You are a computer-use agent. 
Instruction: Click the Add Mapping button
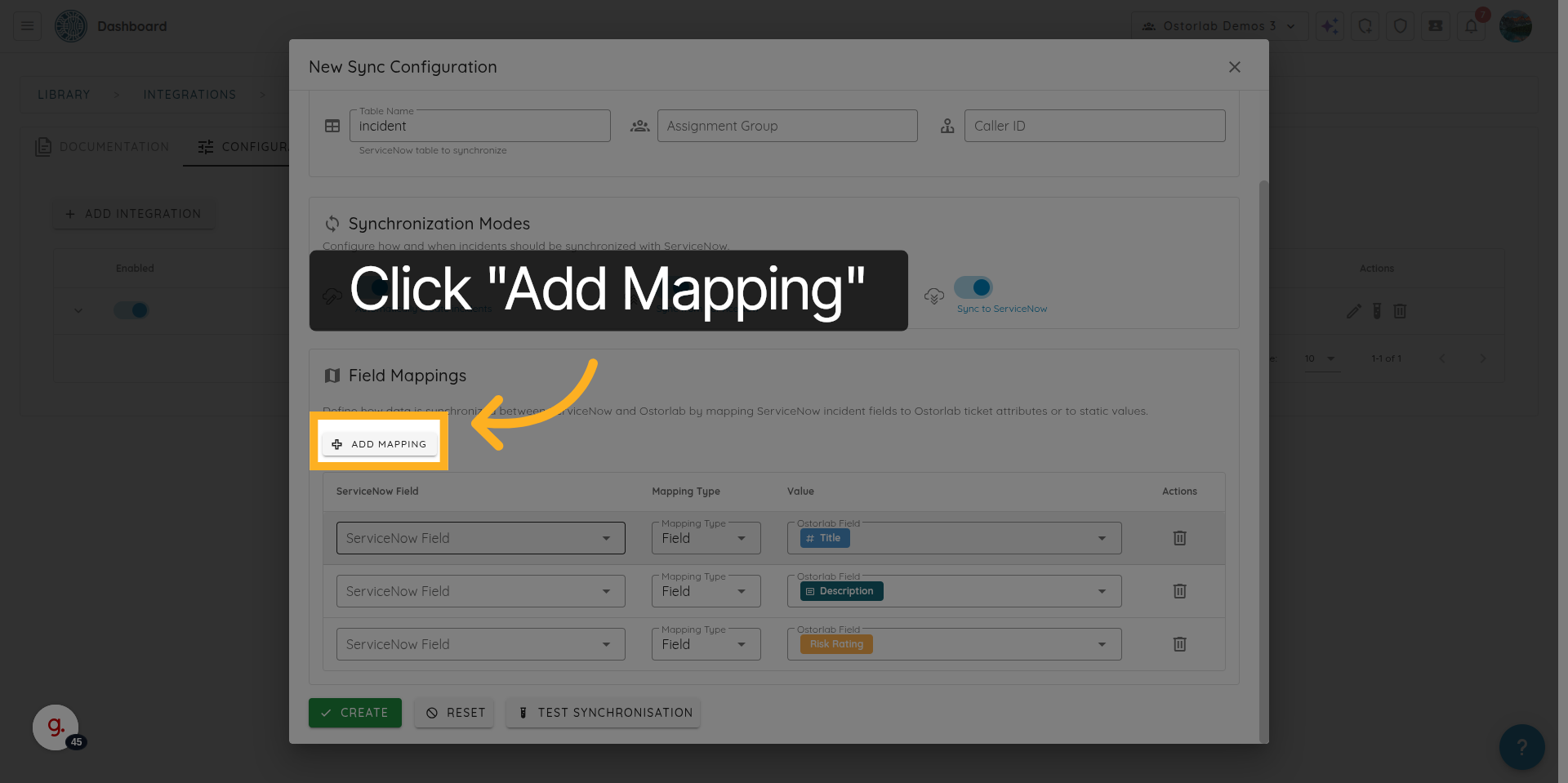pos(380,444)
